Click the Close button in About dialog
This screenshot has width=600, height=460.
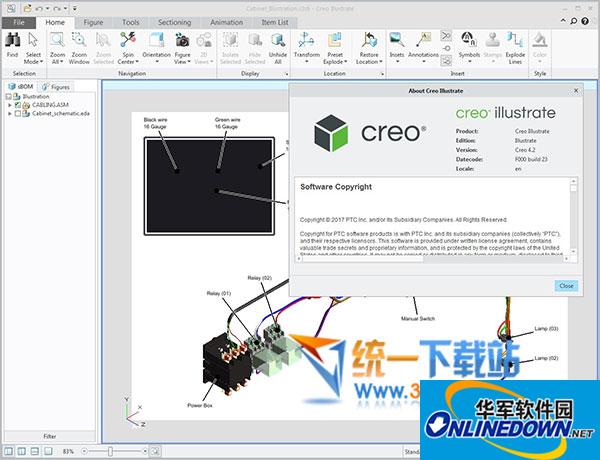click(x=566, y=285)
